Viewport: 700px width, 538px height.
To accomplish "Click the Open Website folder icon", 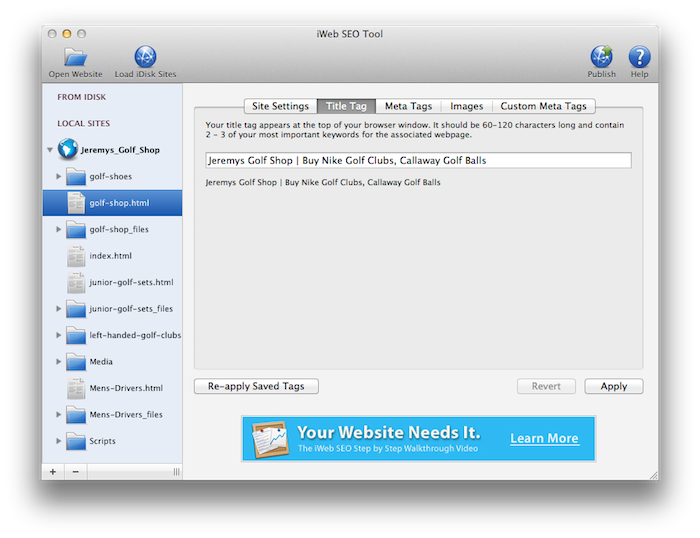I will tap(75, 57).
